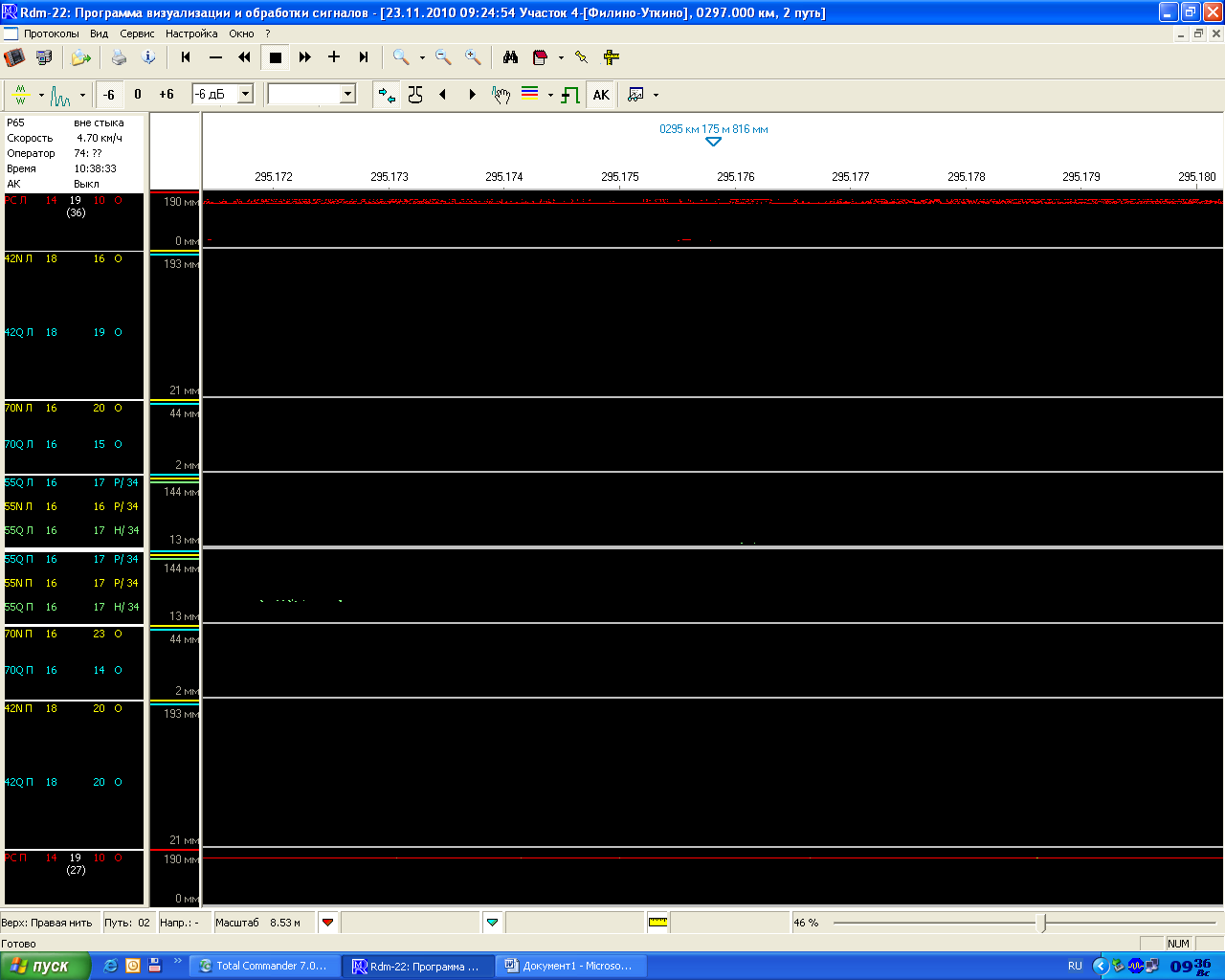Open search with the binoculars icon
The image size is (1225, 980).
pyautogui.click(x=510, y=57)
